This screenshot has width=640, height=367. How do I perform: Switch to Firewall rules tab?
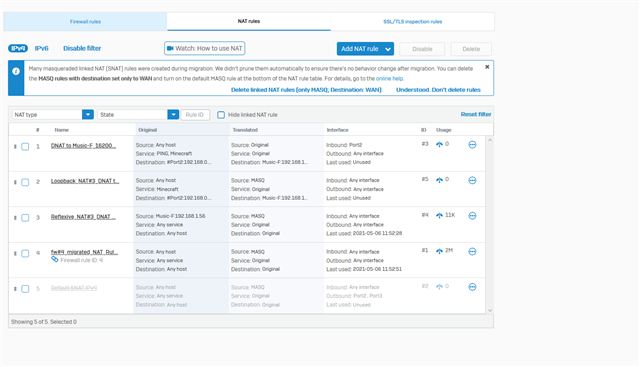click(x=85, y=22)
